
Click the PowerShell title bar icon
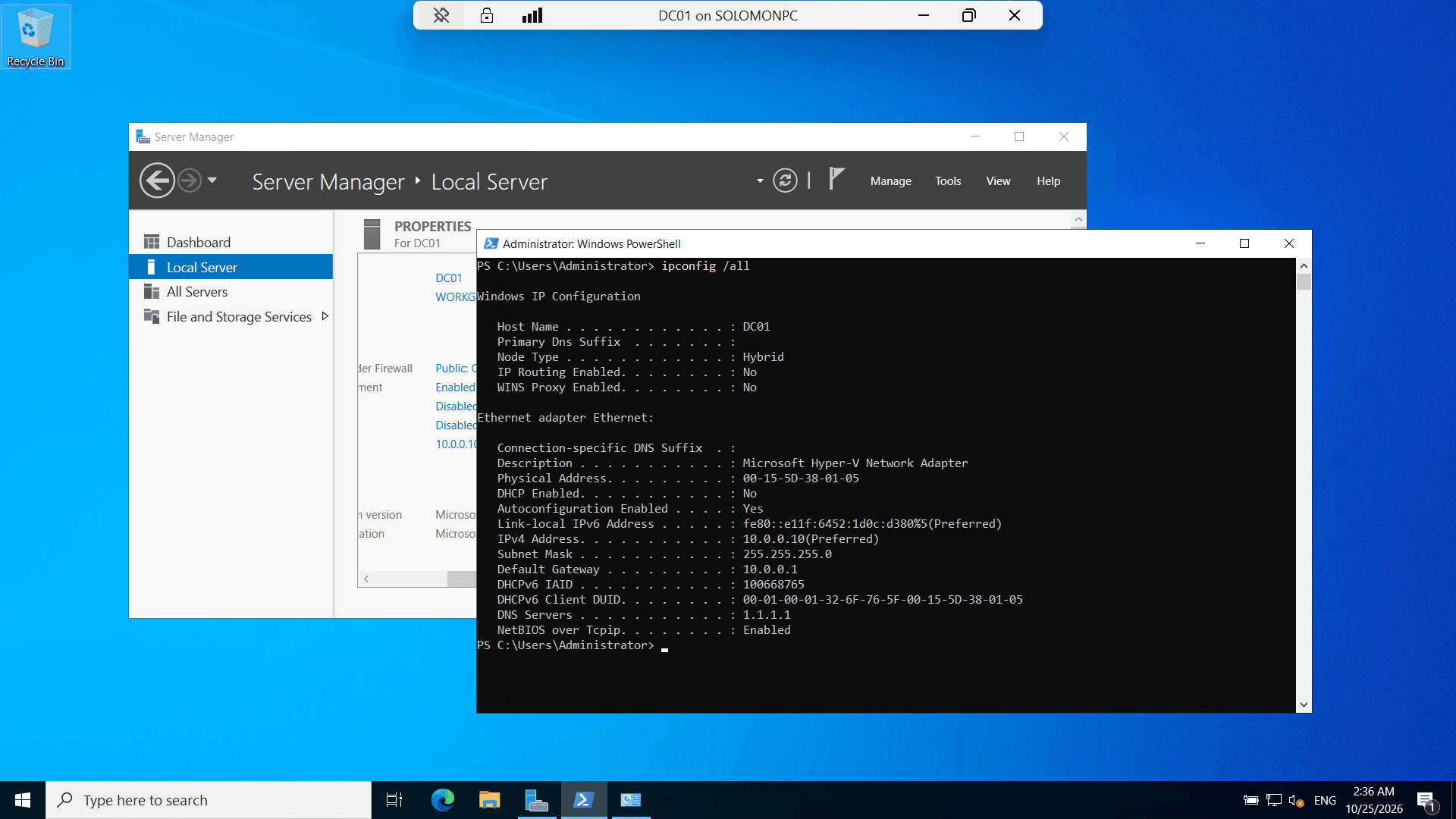click(491, 243)
